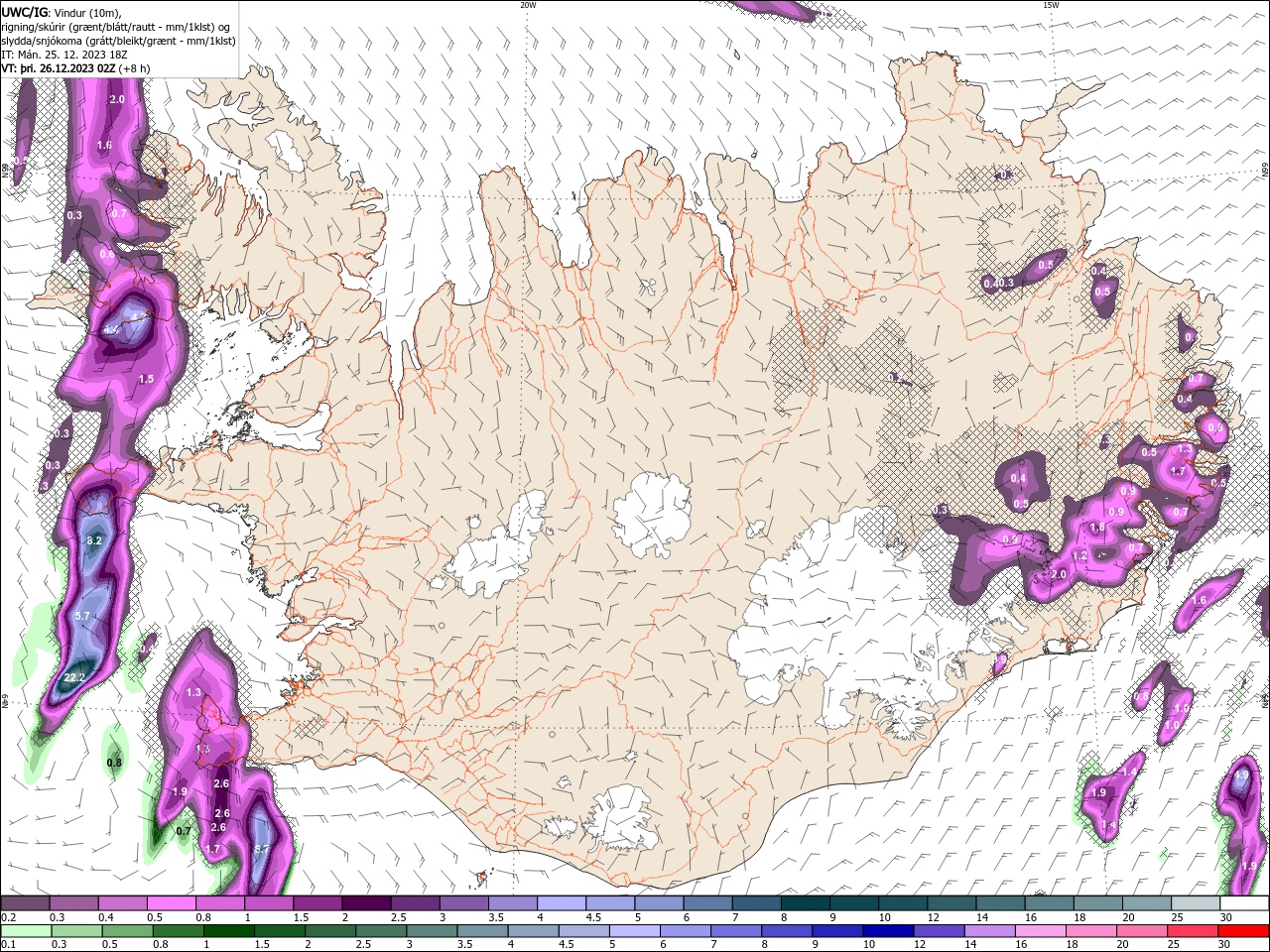Select the dark green swatch between 1 and 1.5 in bottom legend
Image resolution: width=1270 pixels, height=952 pixels.
[228, 930]
